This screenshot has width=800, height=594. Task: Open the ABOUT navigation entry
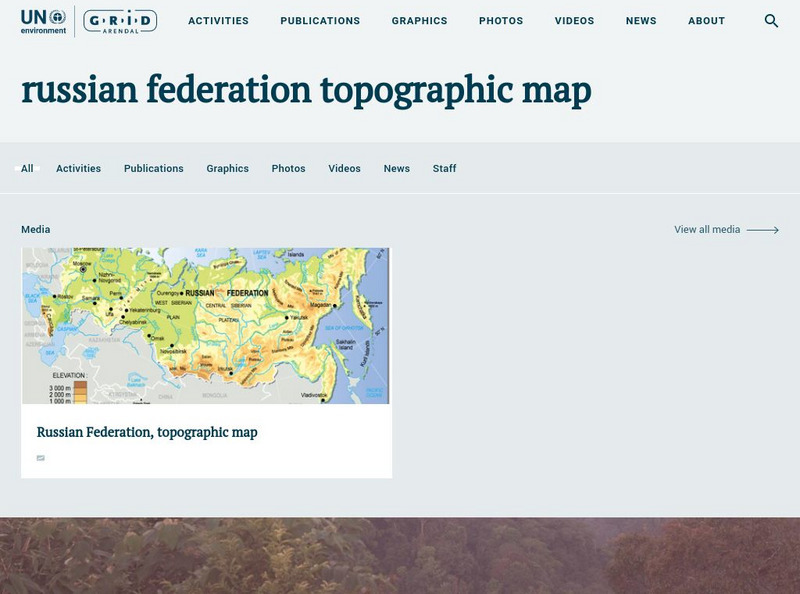tap(707, 20)
